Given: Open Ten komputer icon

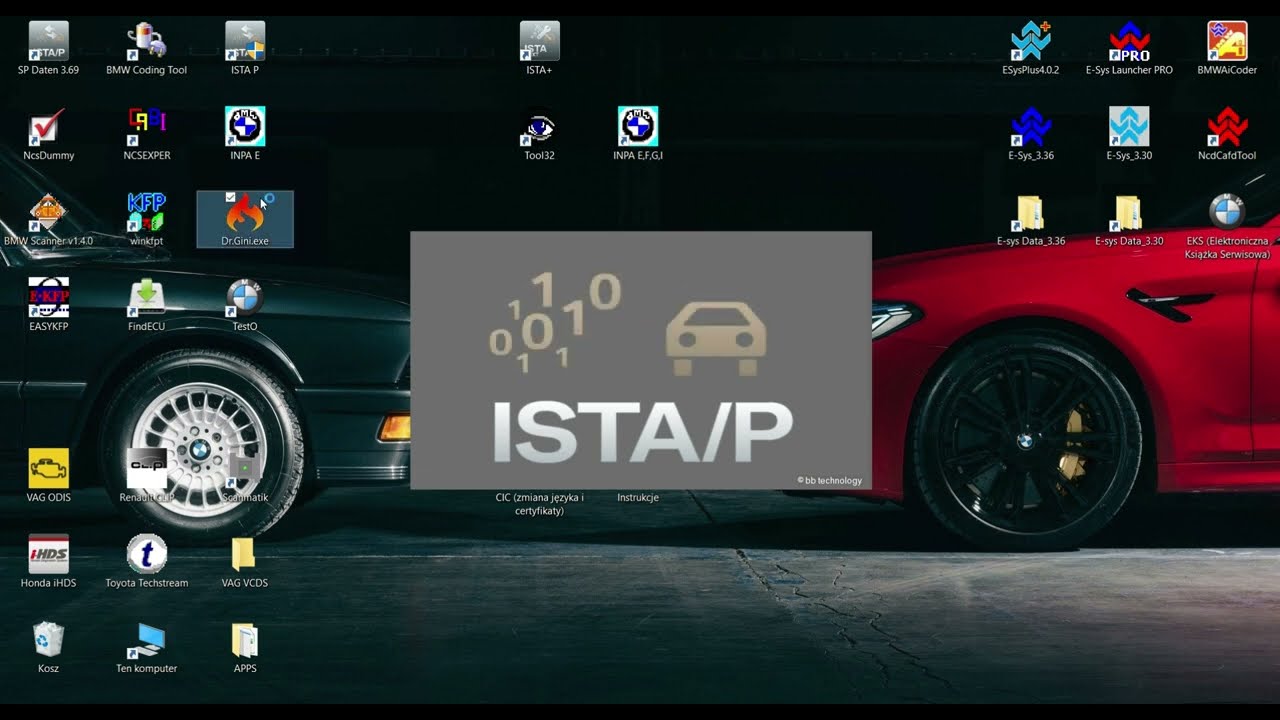Looking at the screenshot, I should (146, 640).
